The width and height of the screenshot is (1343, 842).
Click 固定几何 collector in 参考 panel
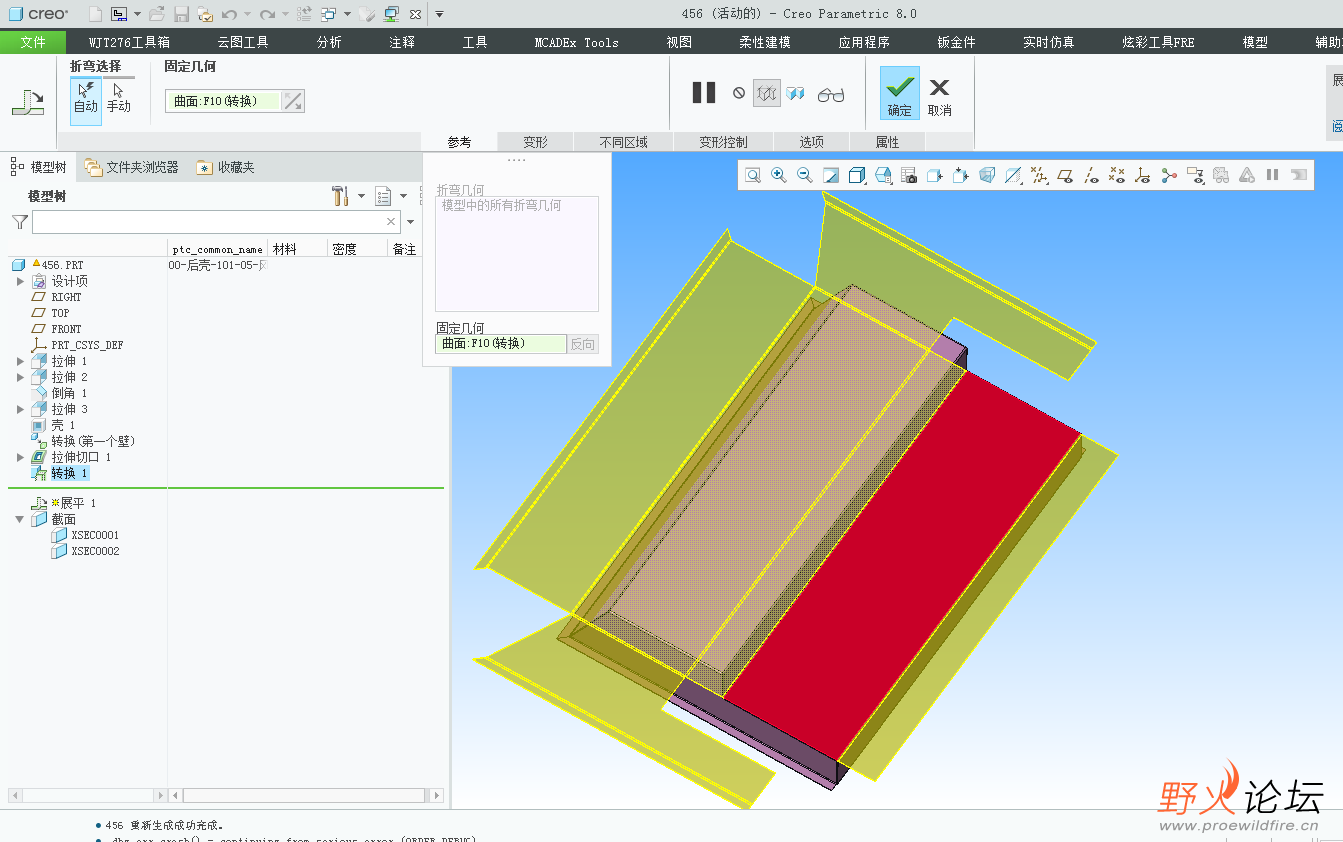click(x=501, y=343)
